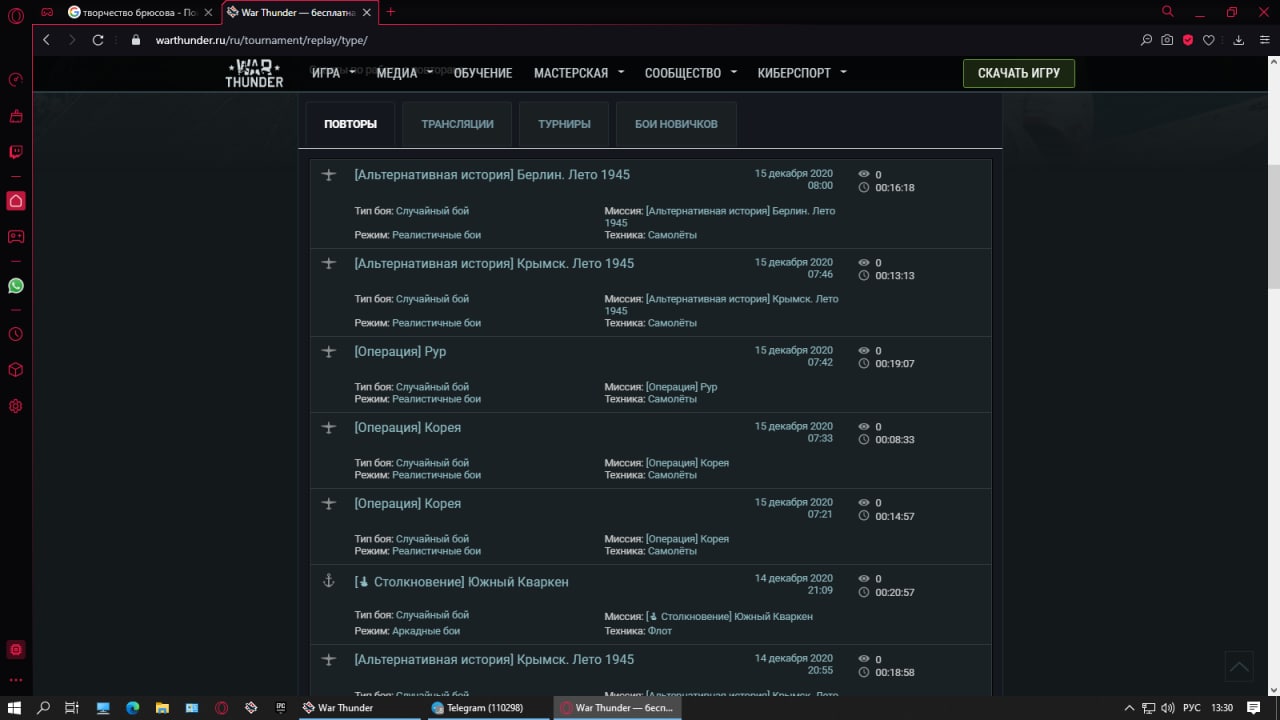1280x720 pixels.
Task: Click the War Thunder logo
Action: point(254,74)
